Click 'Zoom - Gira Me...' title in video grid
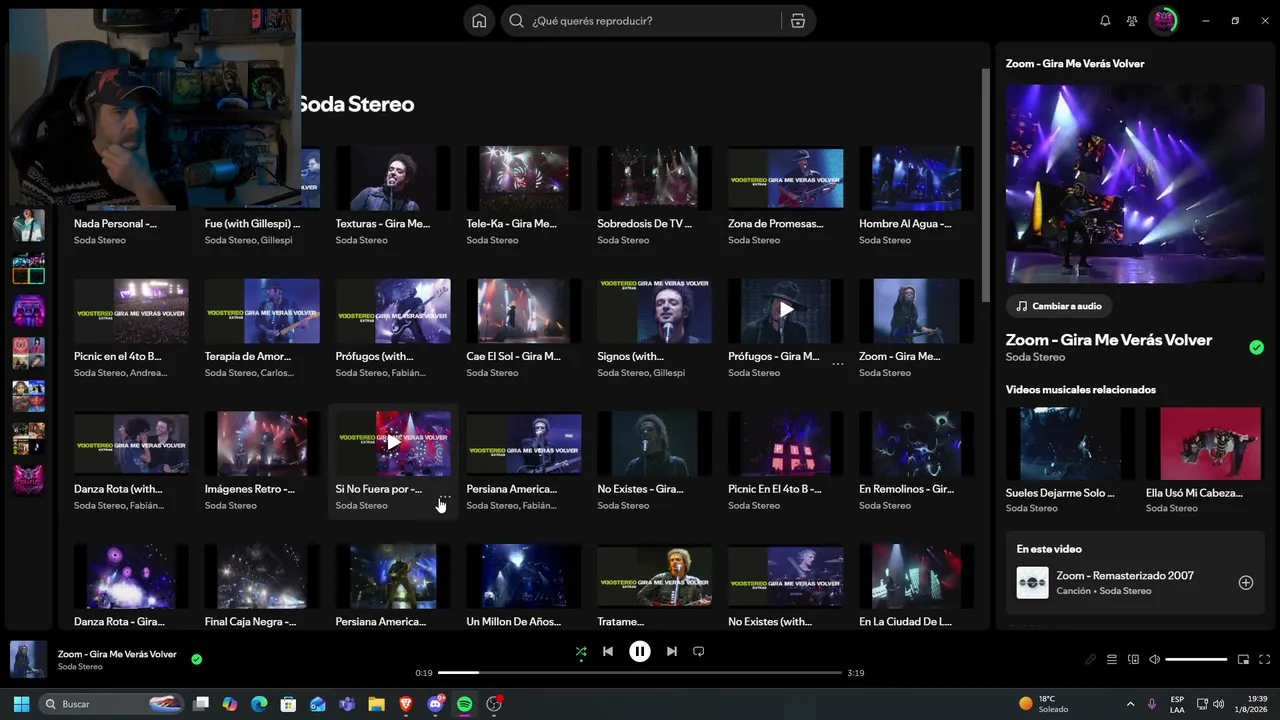The height and width of the screenshot is (720, 1280). 900,356
